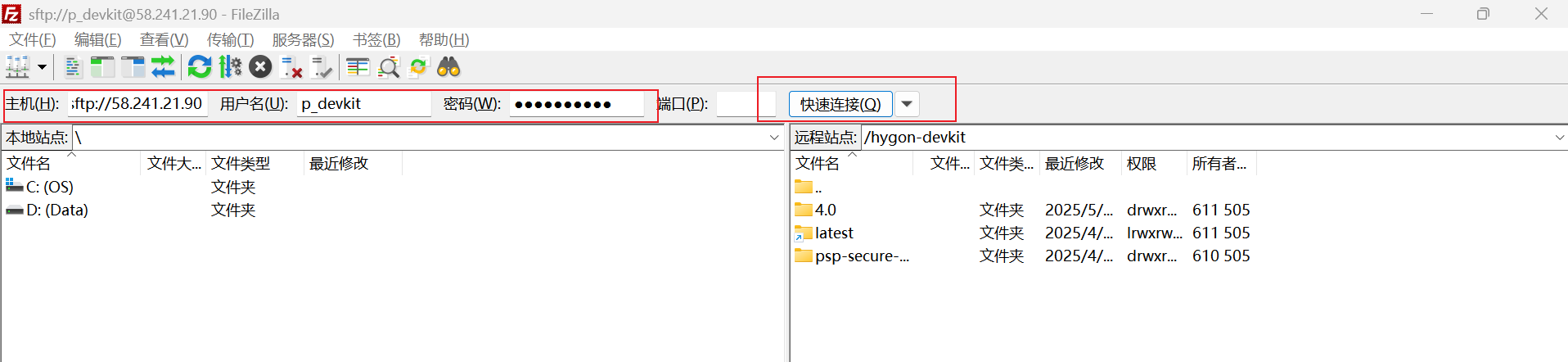Click the 端口 port field
The height and width of the screenshot is (362, 1568).
point(745,104)
